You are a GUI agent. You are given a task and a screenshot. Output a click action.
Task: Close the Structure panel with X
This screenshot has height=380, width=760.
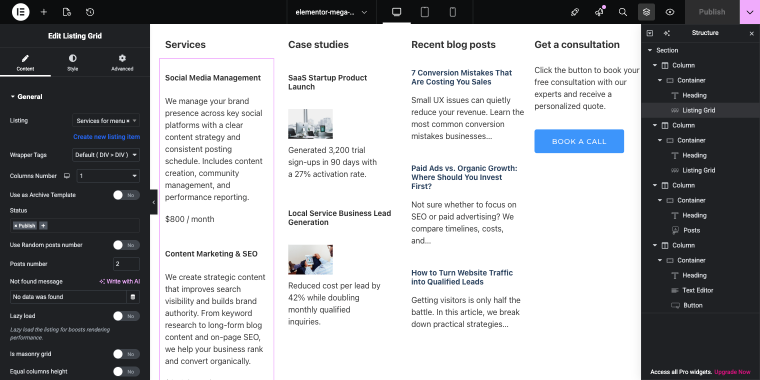click(x=752, y=33)
